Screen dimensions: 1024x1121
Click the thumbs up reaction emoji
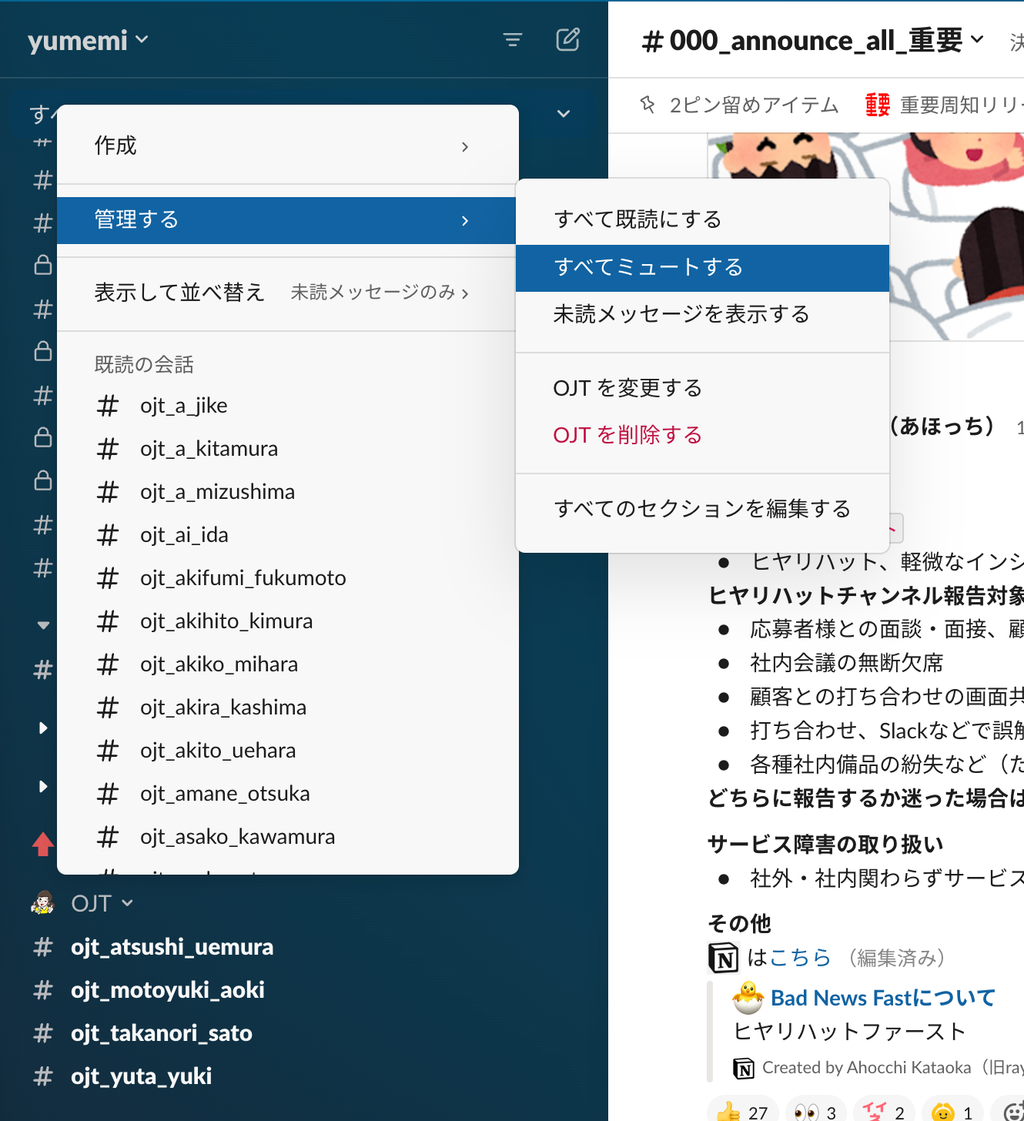coord(728,1112)
